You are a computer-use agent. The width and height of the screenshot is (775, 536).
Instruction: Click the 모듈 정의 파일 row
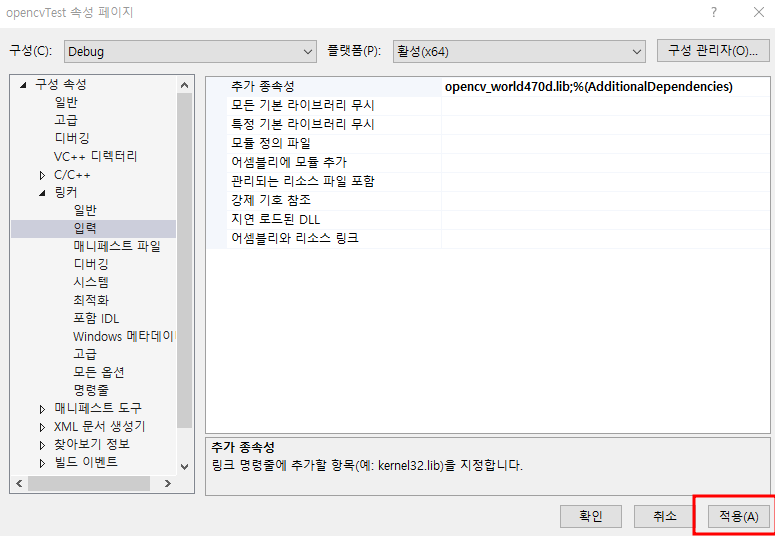(x=488, y=144)
